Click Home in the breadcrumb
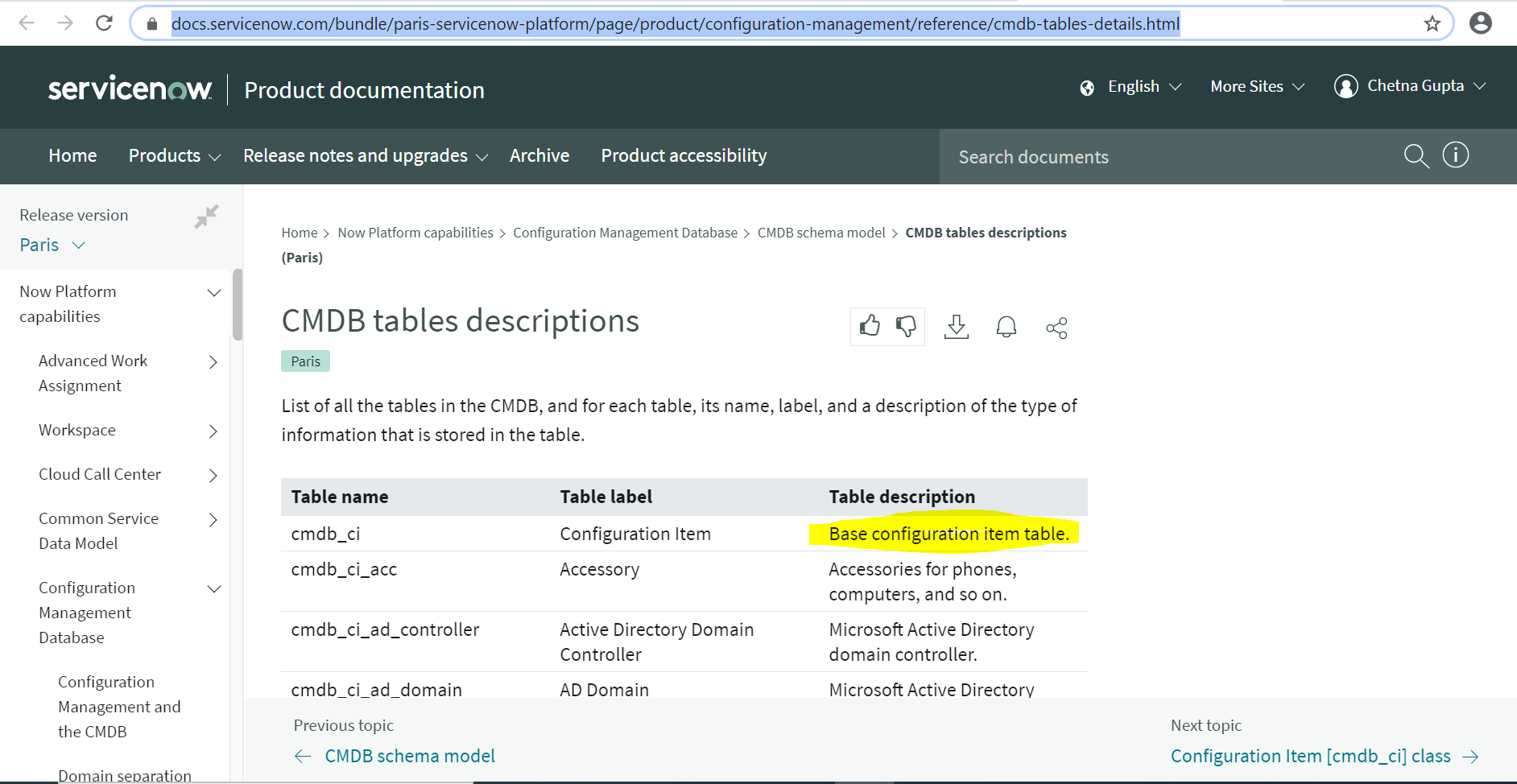 click(x=300, y=233)
